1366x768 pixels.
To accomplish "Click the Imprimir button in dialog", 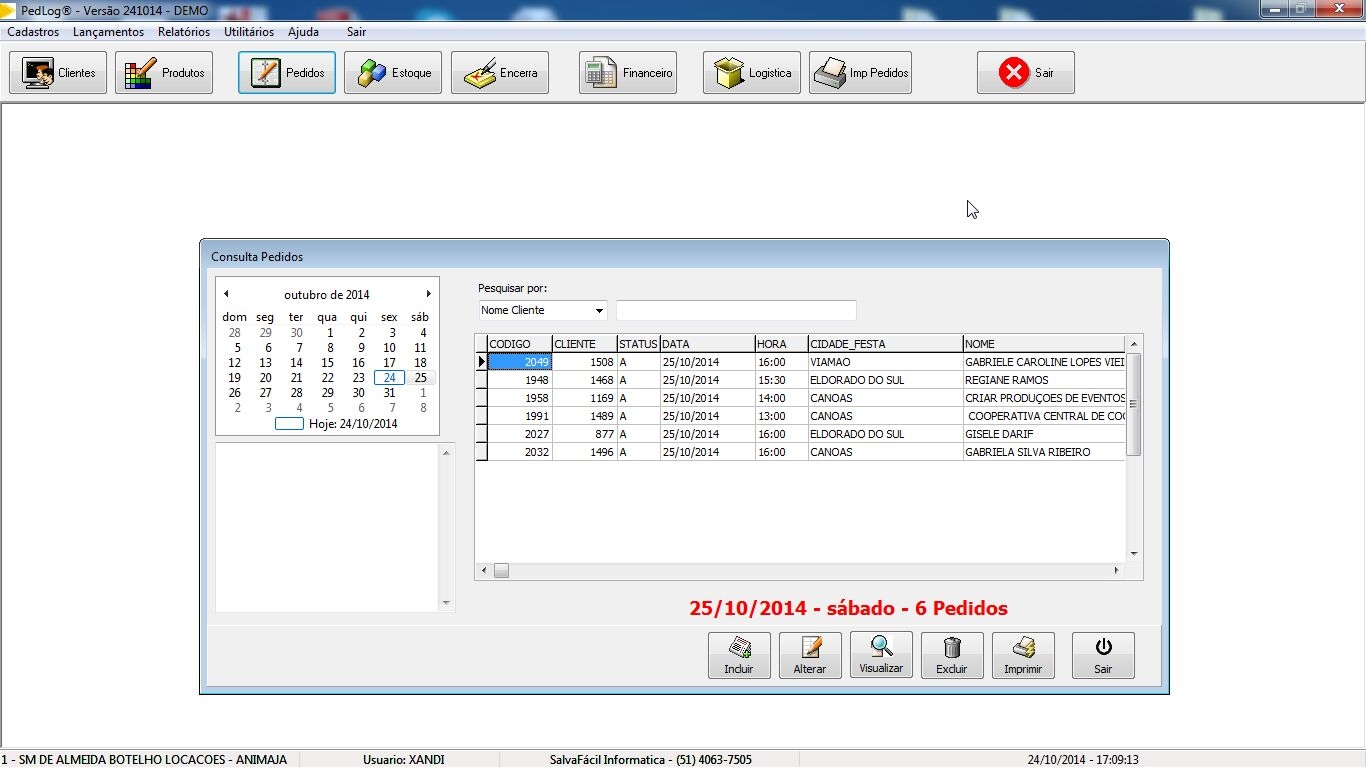I will coord(1023,655).
